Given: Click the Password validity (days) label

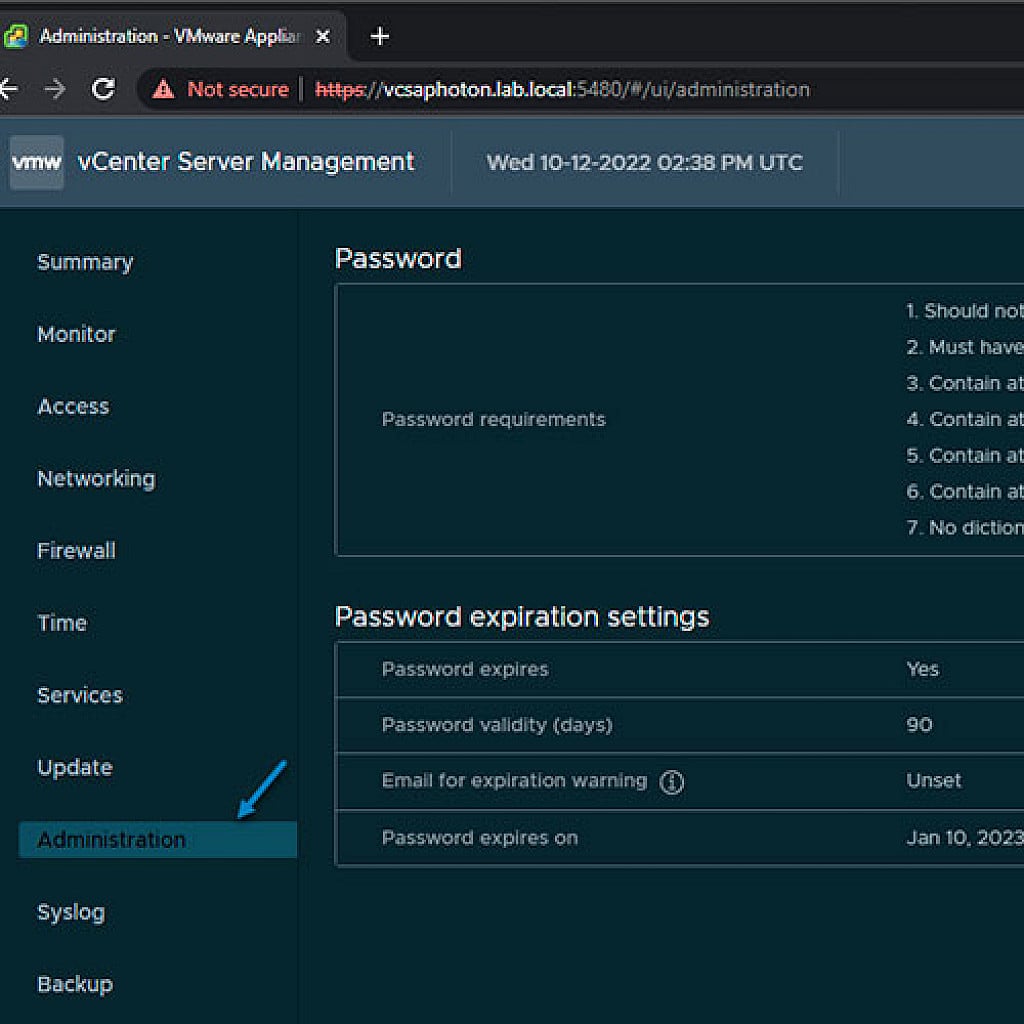Looking at the screenshot, I should click(x=496, y=725).
